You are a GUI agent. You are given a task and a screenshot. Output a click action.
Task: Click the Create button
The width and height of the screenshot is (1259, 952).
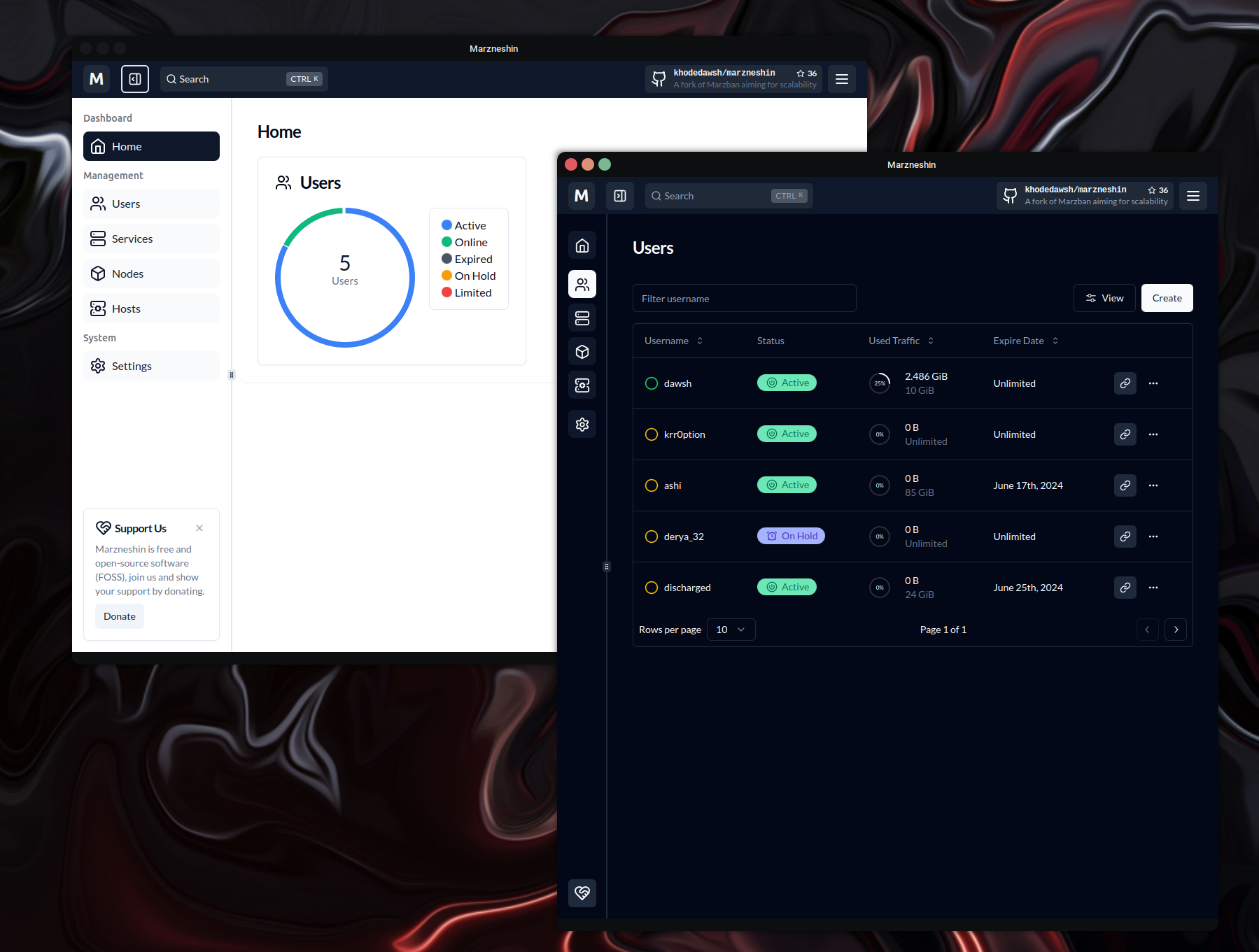pos(1167,298)
